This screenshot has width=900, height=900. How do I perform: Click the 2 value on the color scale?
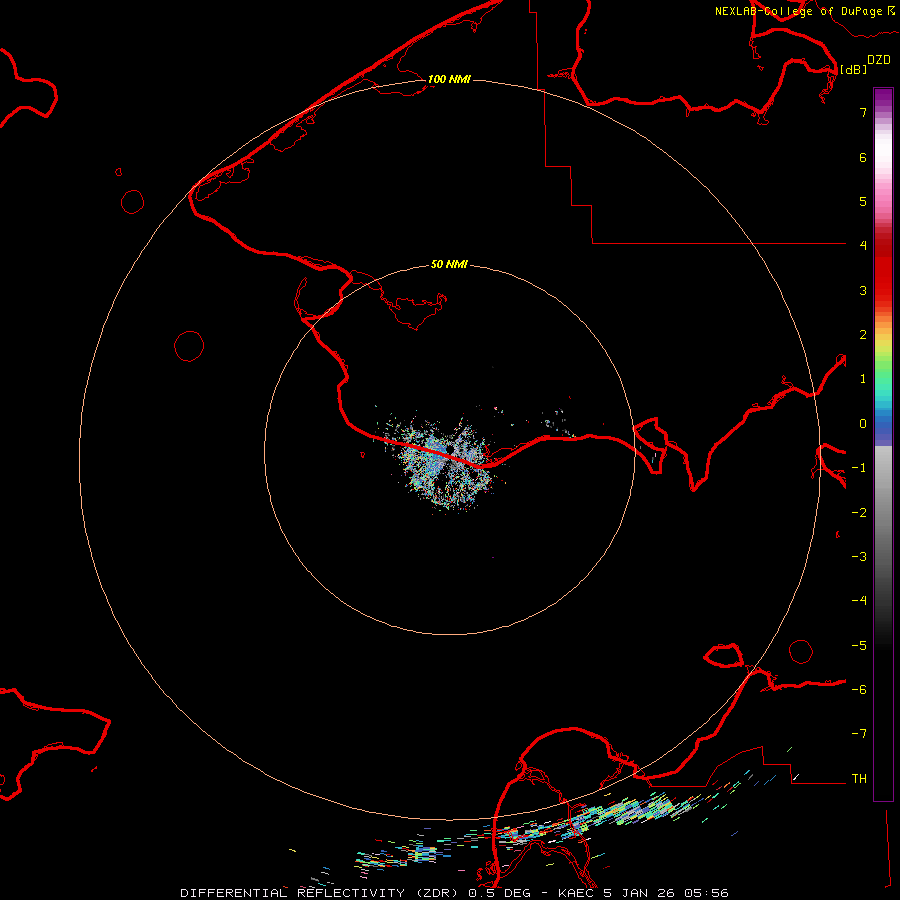863,335
